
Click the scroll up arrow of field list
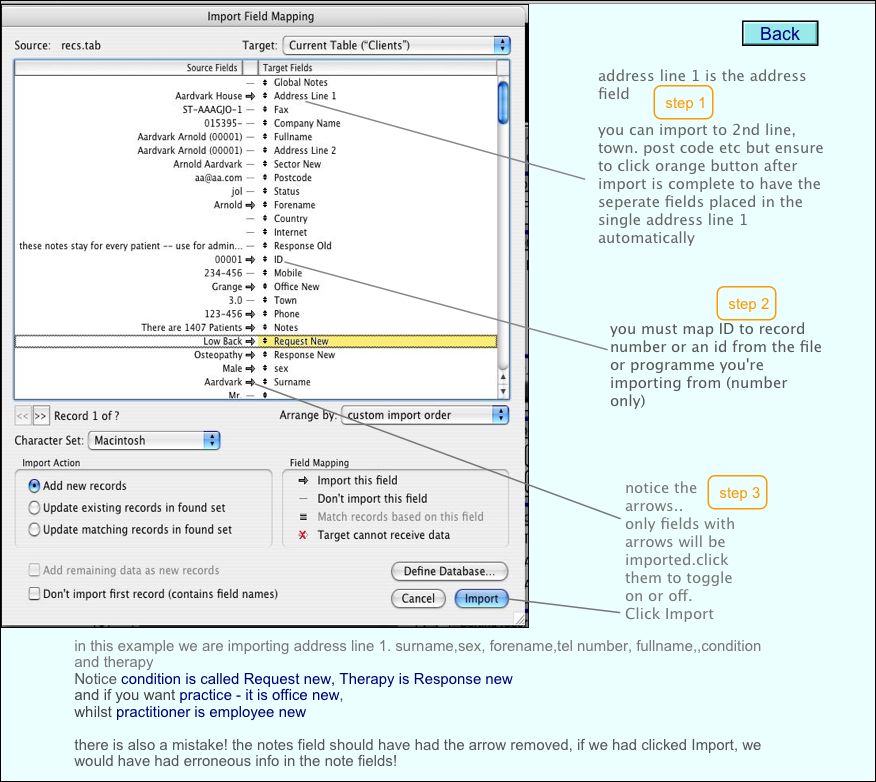pyautogui.click(x=503, y=377)
